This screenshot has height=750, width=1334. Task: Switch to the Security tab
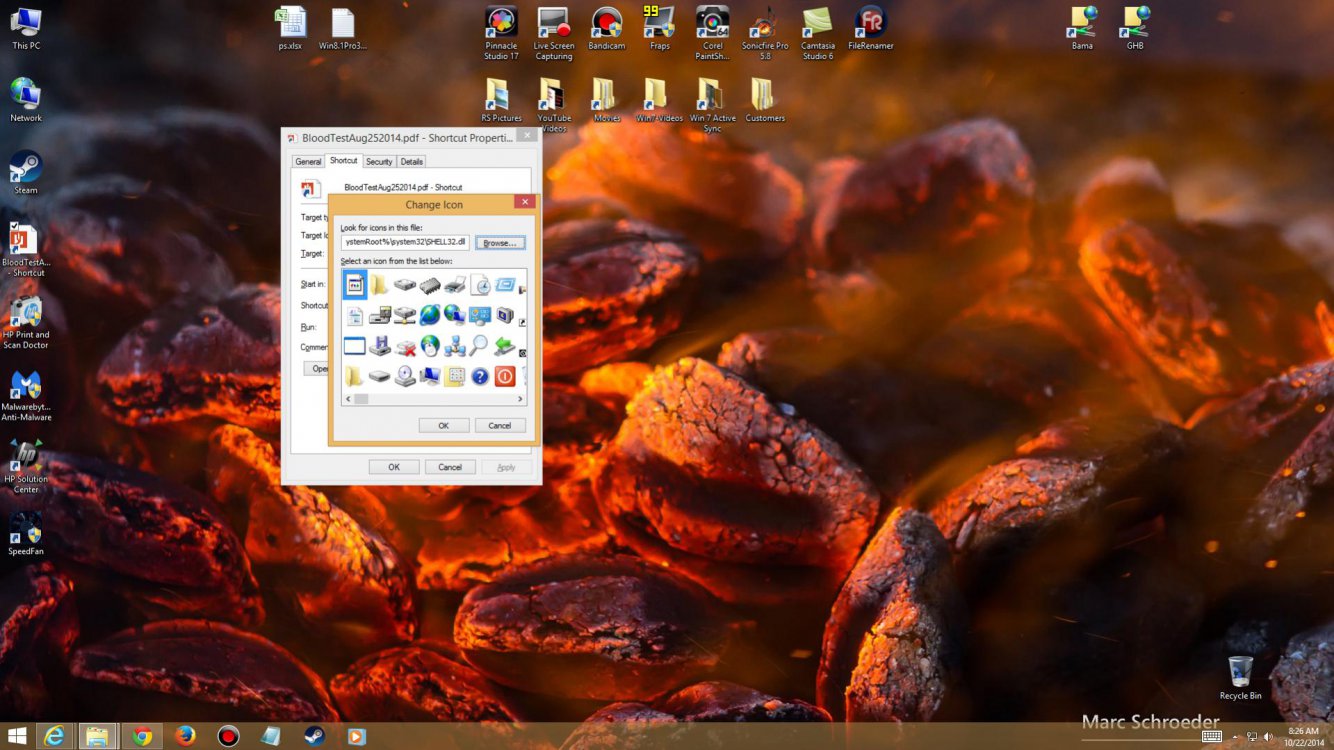tap(379, 161)
